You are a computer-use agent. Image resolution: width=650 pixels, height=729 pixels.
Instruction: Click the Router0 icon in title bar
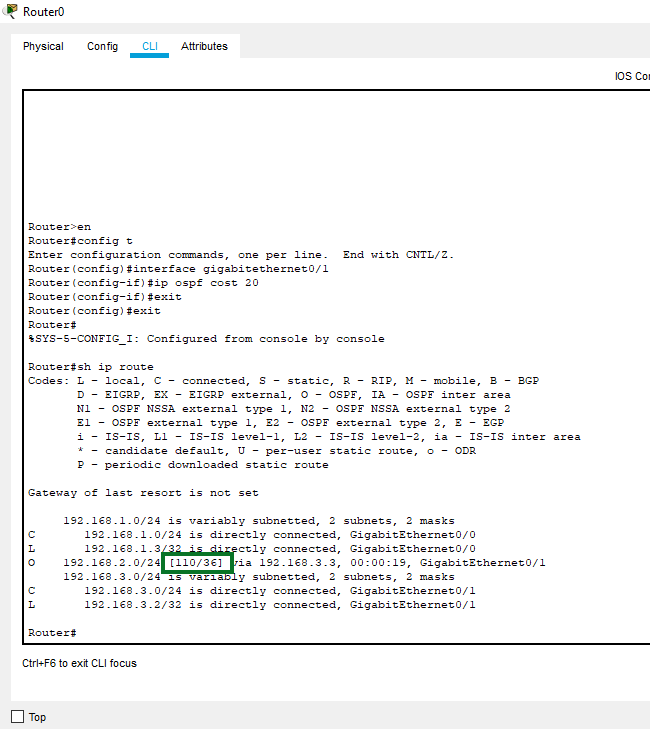[x=10, y=11]
